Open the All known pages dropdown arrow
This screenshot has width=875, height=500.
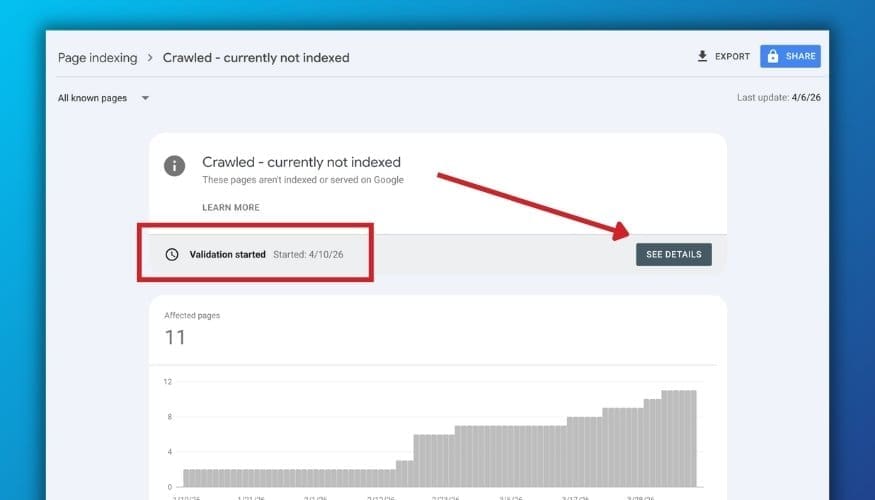[145, 98]
